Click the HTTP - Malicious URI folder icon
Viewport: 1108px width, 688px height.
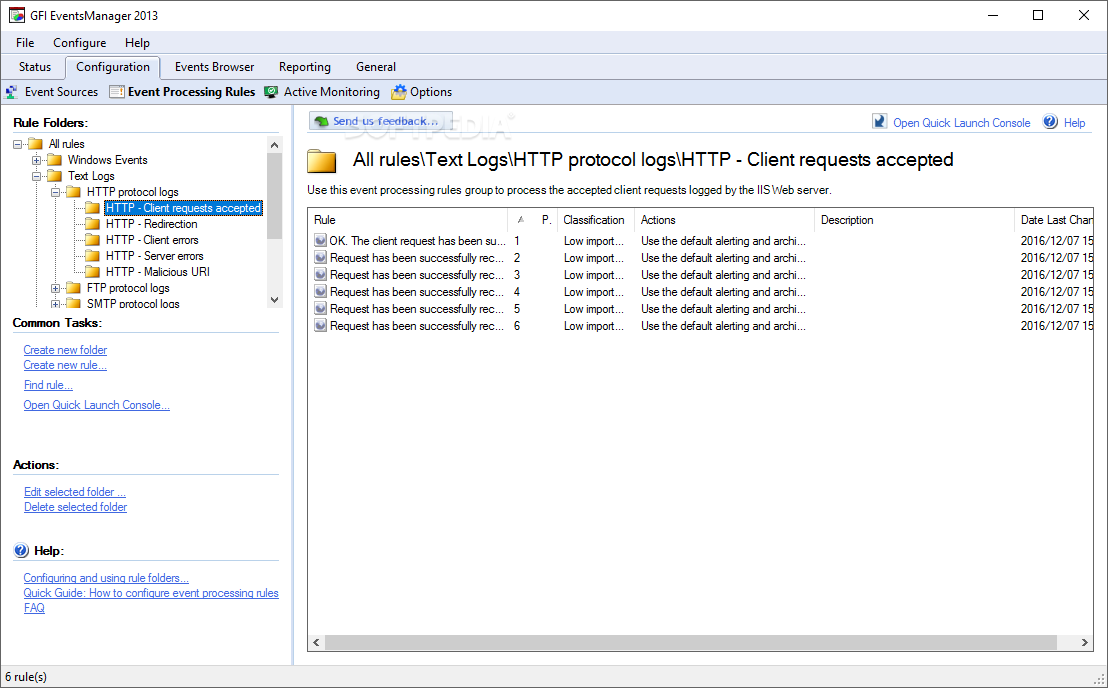[93, 272]
